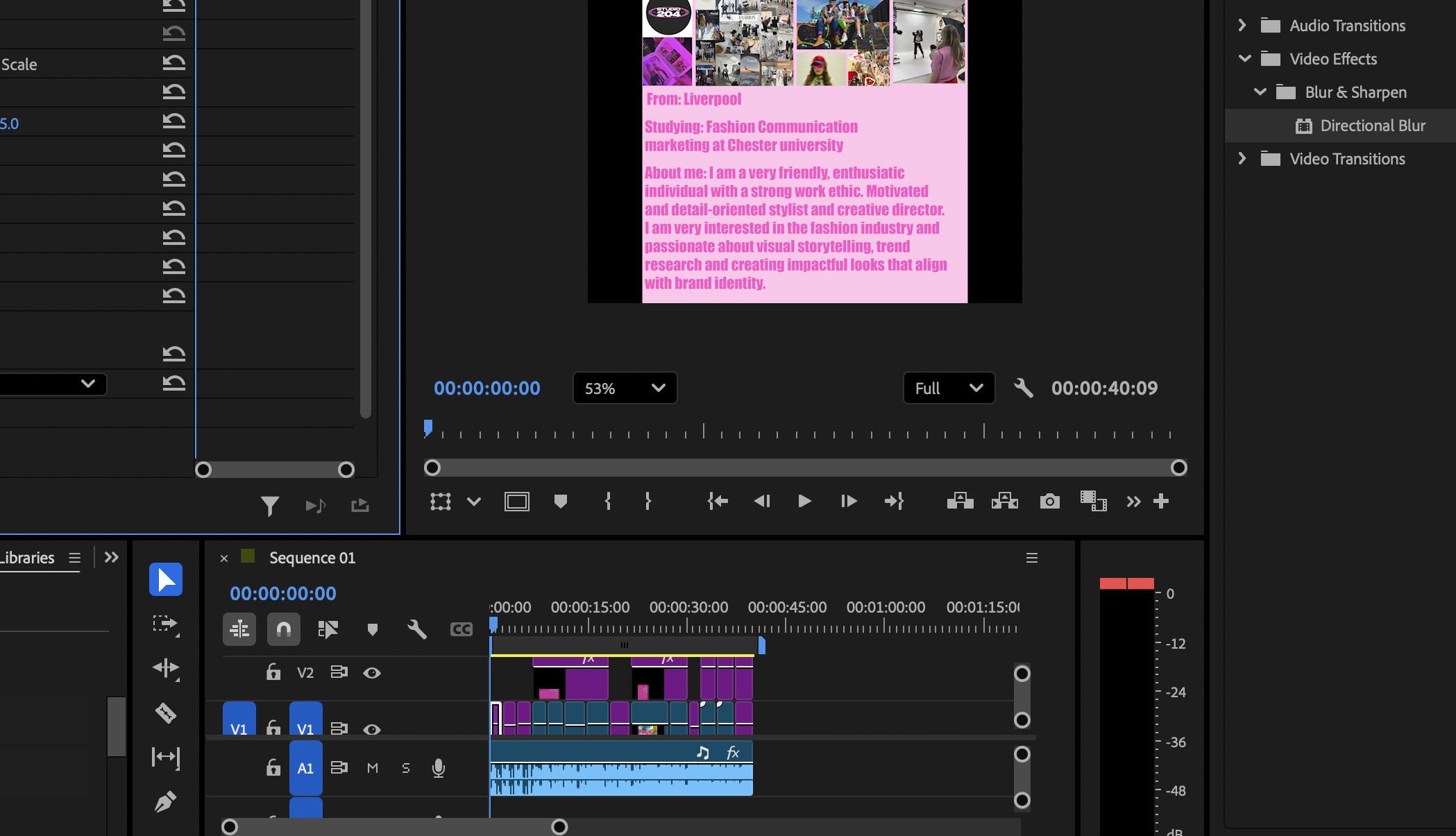
Task: Toggle V2 track output eye icon
Action: tap(372, 673)
